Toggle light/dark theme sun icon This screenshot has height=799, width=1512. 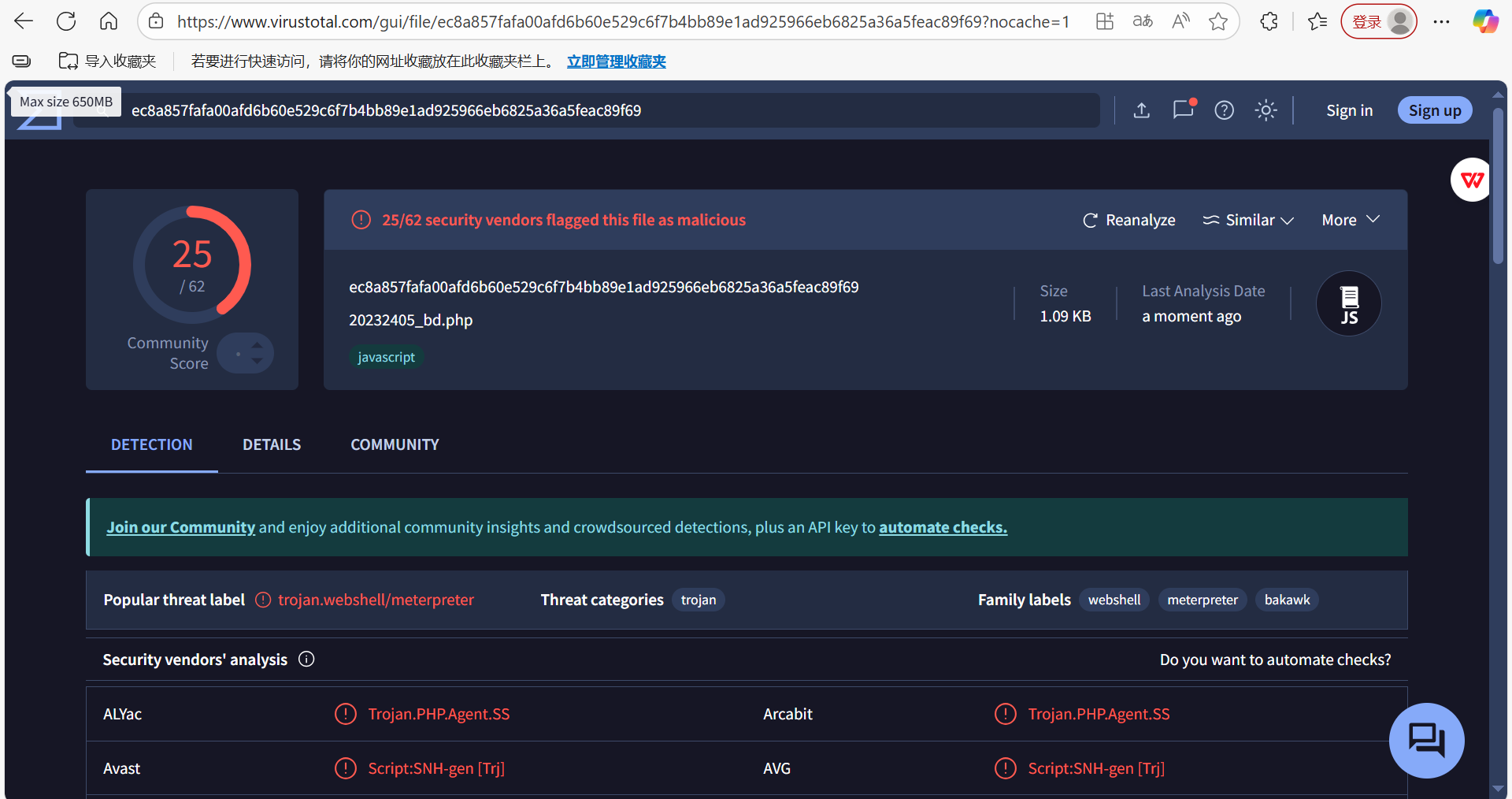click(x=1266, y=110)
